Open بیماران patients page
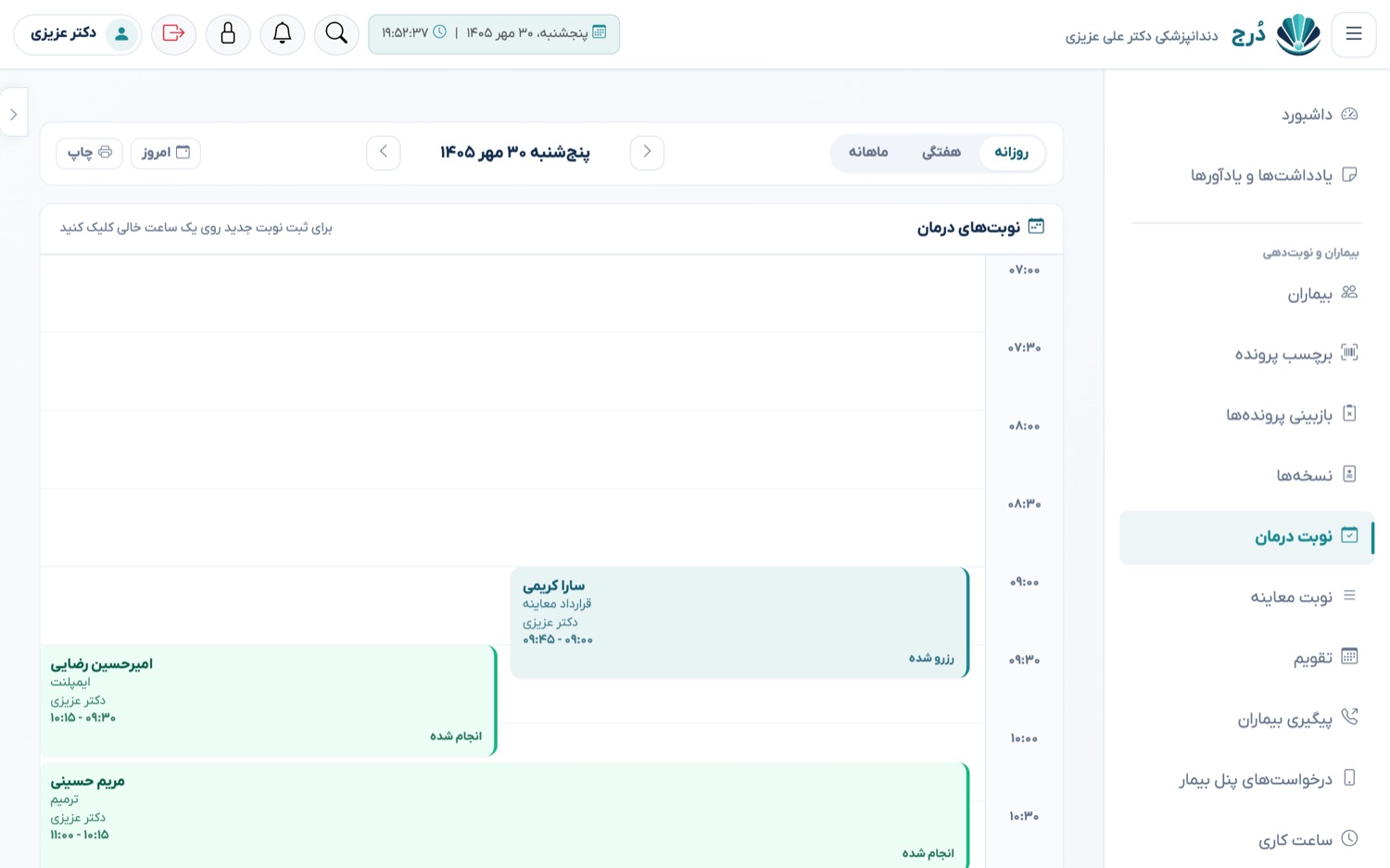 pos(1246,295)
